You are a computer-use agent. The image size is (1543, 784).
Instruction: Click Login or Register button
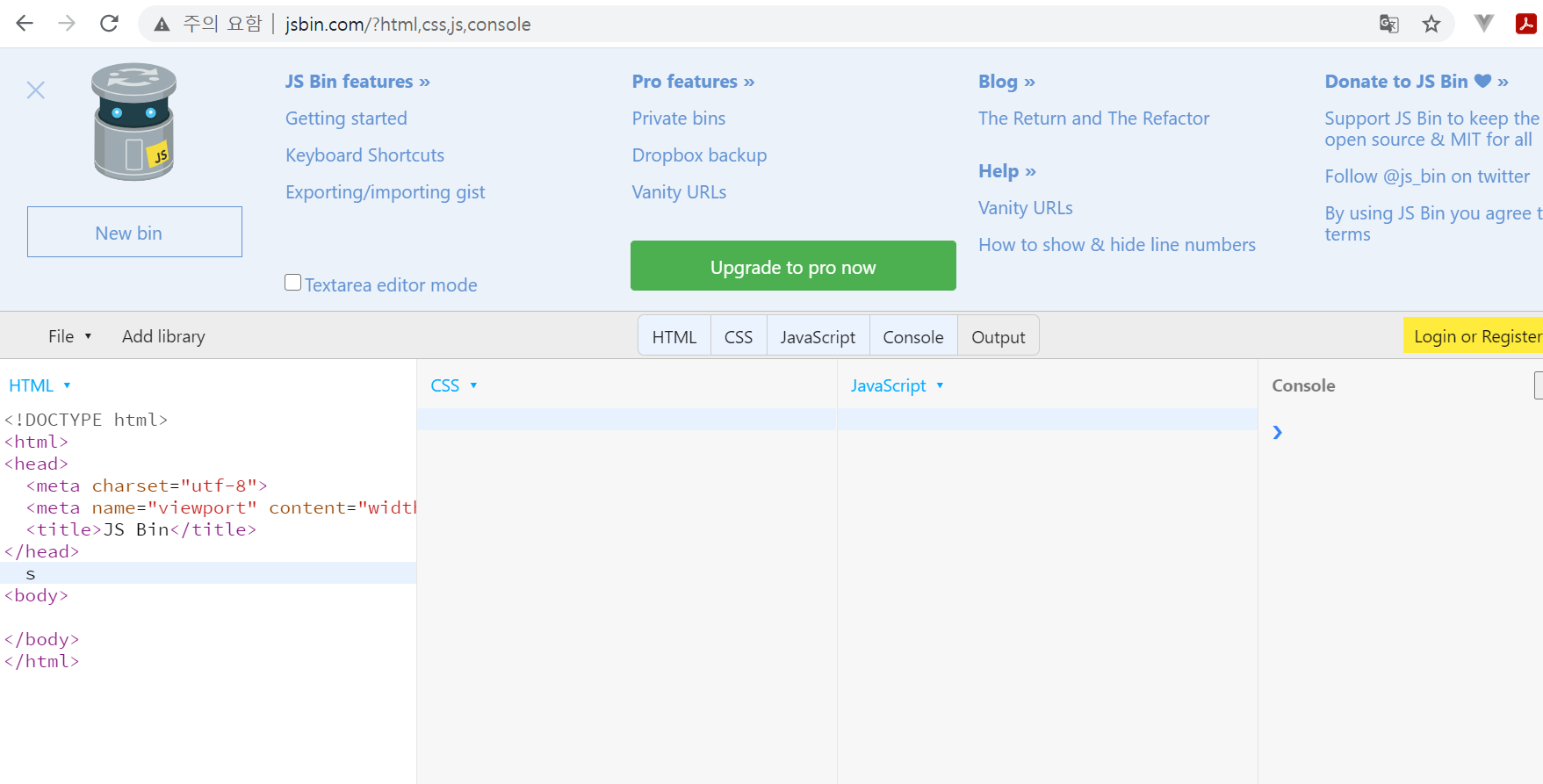1474,335
